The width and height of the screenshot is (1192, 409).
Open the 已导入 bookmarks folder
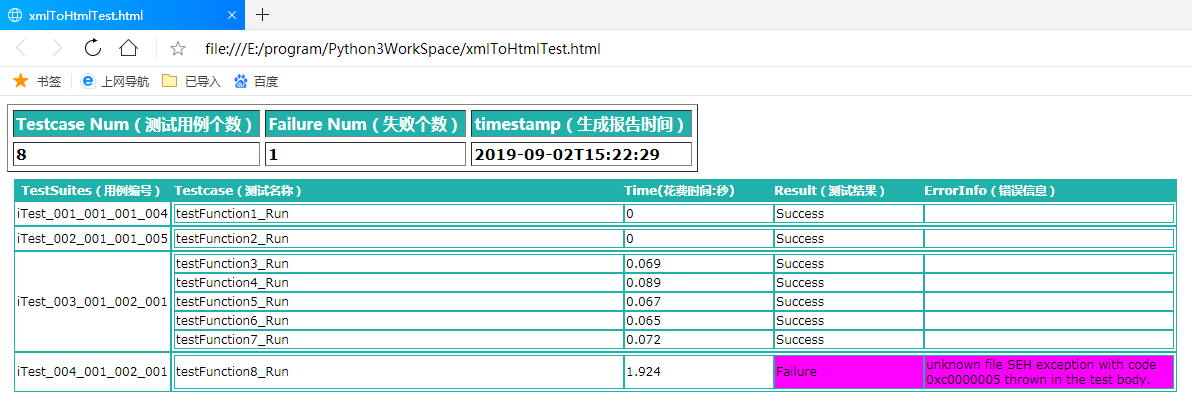191,81
